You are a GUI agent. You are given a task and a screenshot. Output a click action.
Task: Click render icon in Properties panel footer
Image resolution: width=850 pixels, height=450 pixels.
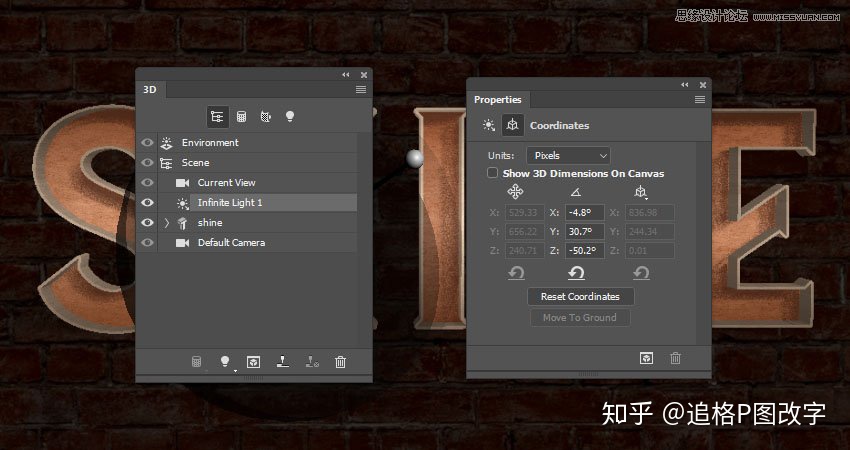pos(646,358)
